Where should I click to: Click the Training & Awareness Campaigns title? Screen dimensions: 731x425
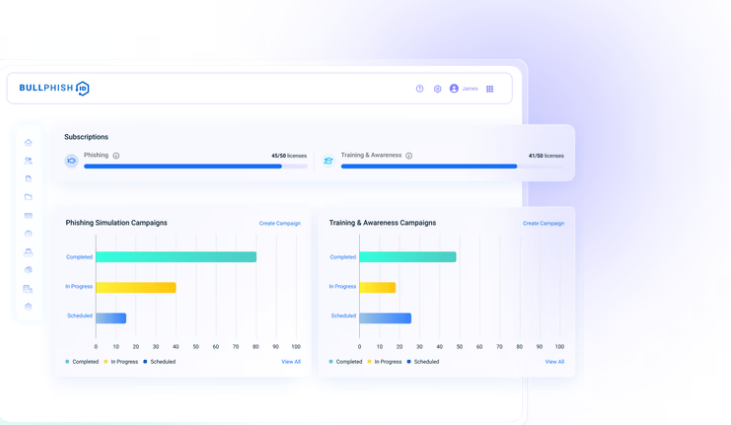click(x=382, y=223)
